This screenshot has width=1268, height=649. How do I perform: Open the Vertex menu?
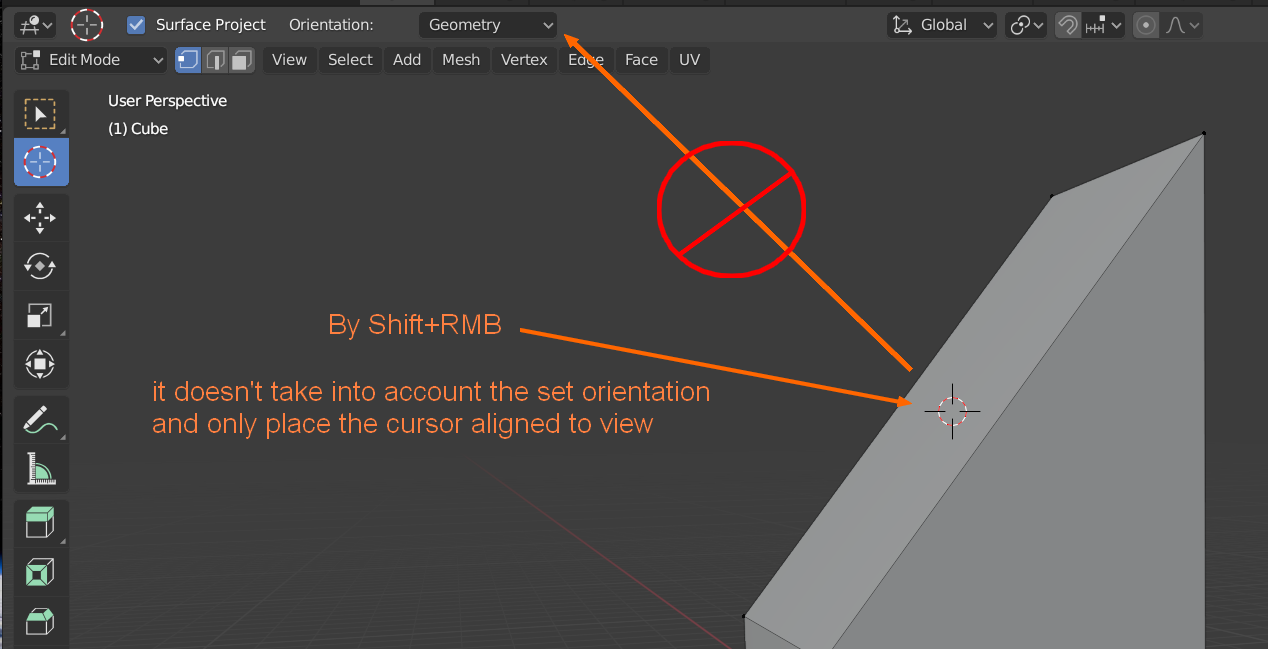tap(524, 60)
